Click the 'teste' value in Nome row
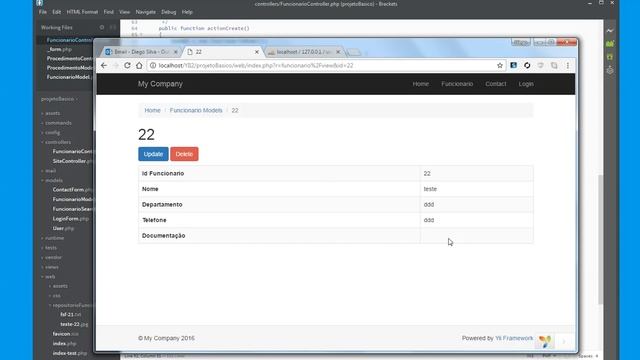 430,189
